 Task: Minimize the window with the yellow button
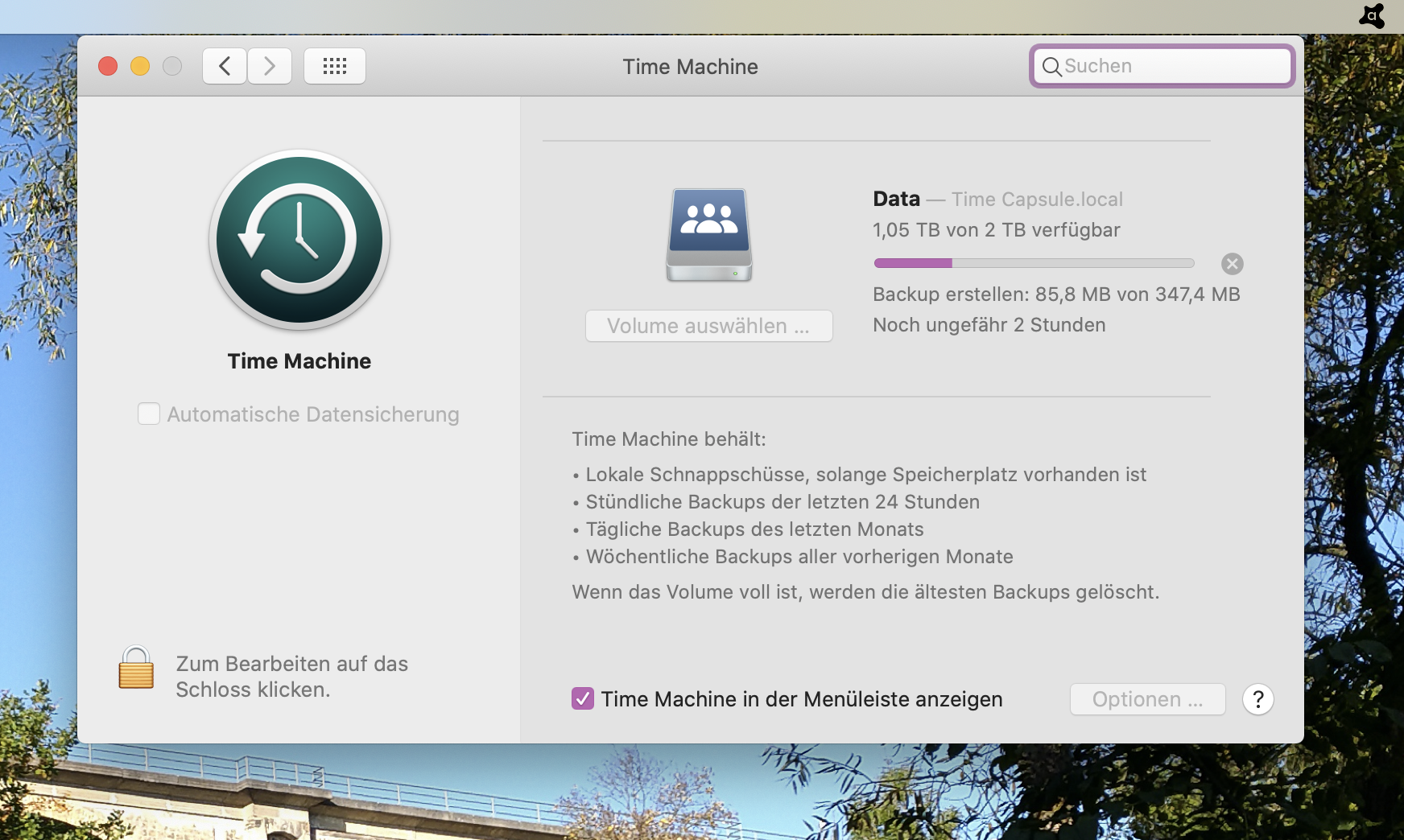click(x=140, y=66)
